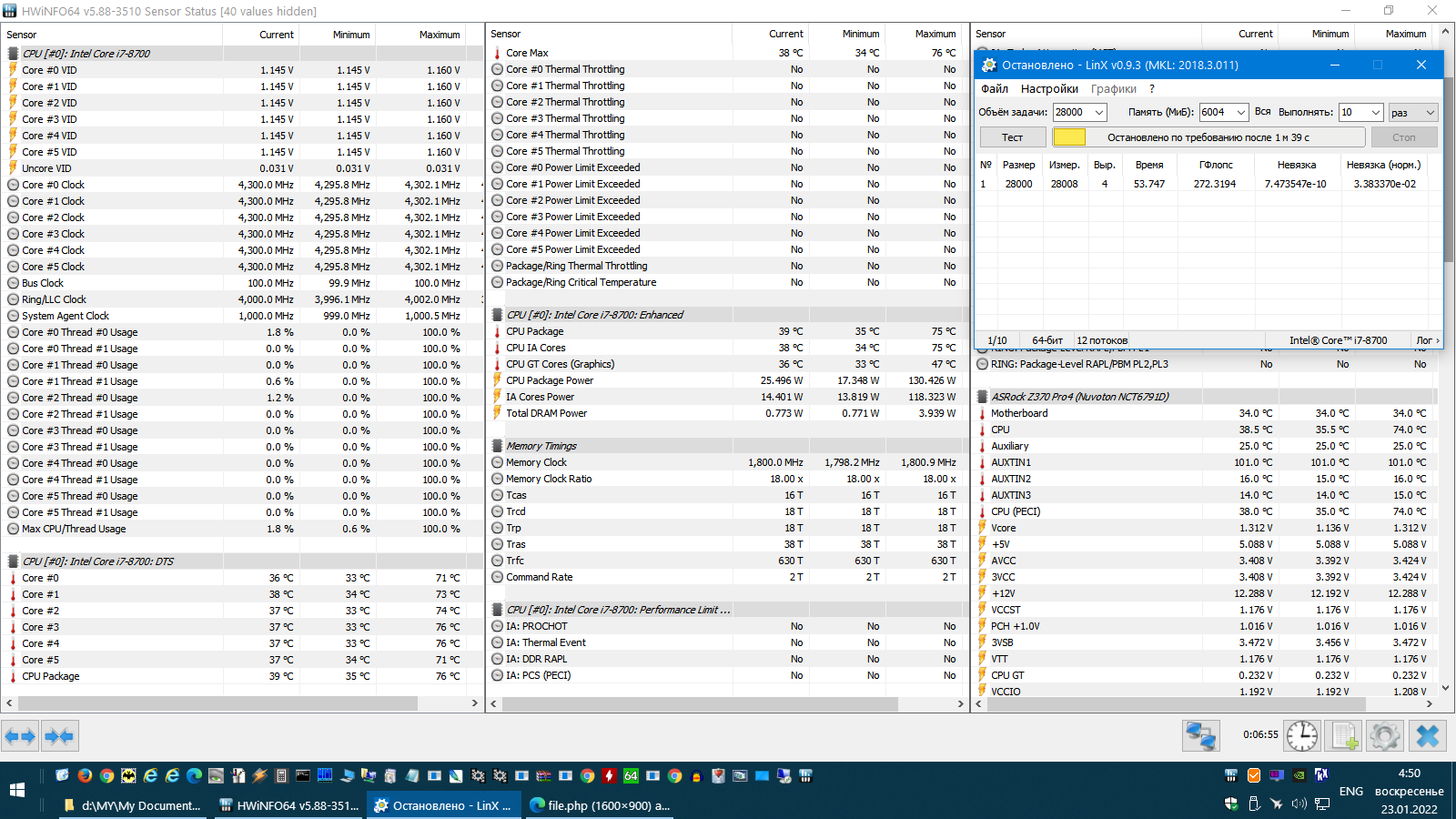Select the 'CPU GT Cores (Graphics)' row

click(x=728, y=364)
